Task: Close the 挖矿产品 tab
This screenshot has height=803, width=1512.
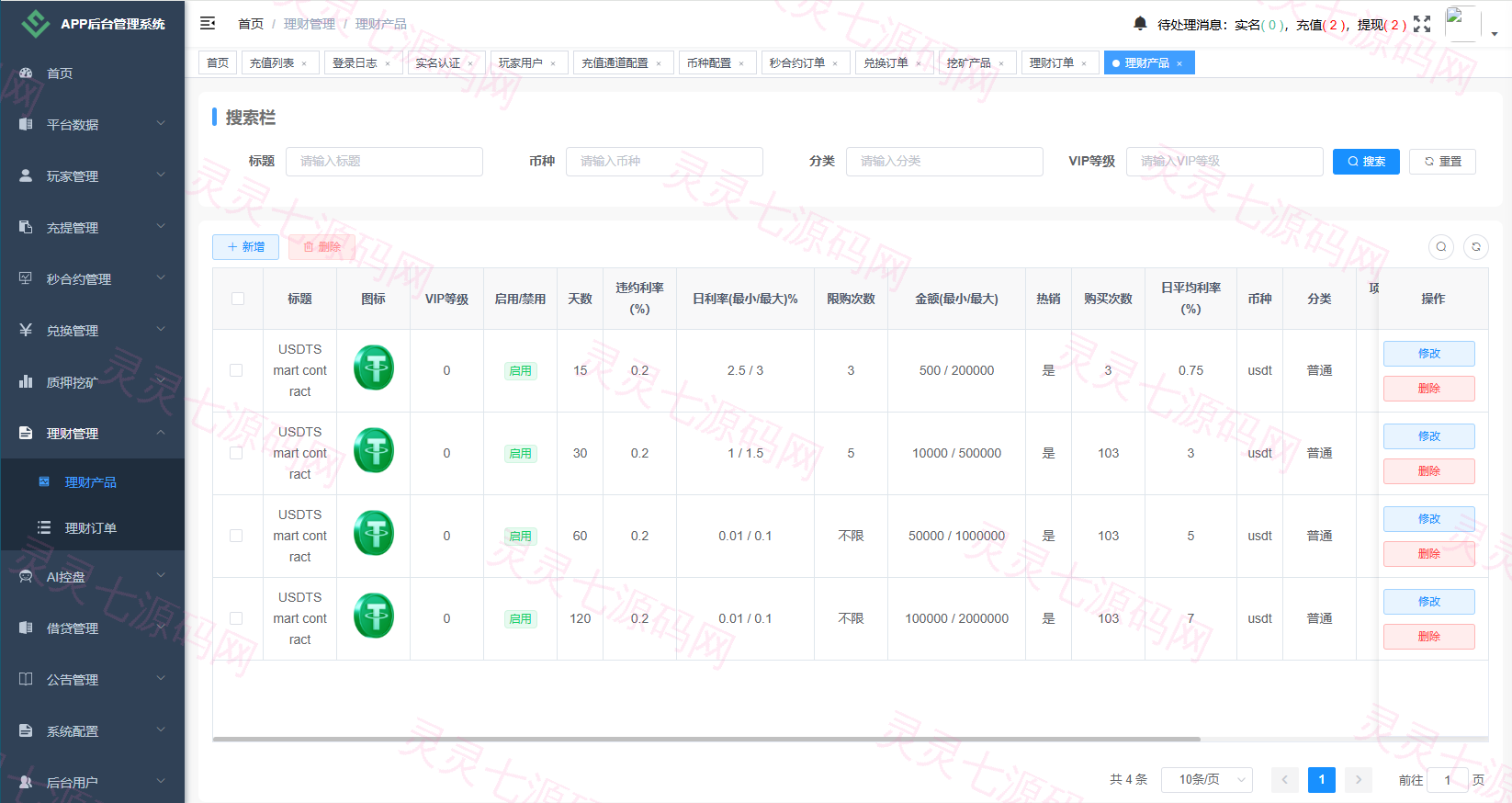Action: tap(1001, 63)
